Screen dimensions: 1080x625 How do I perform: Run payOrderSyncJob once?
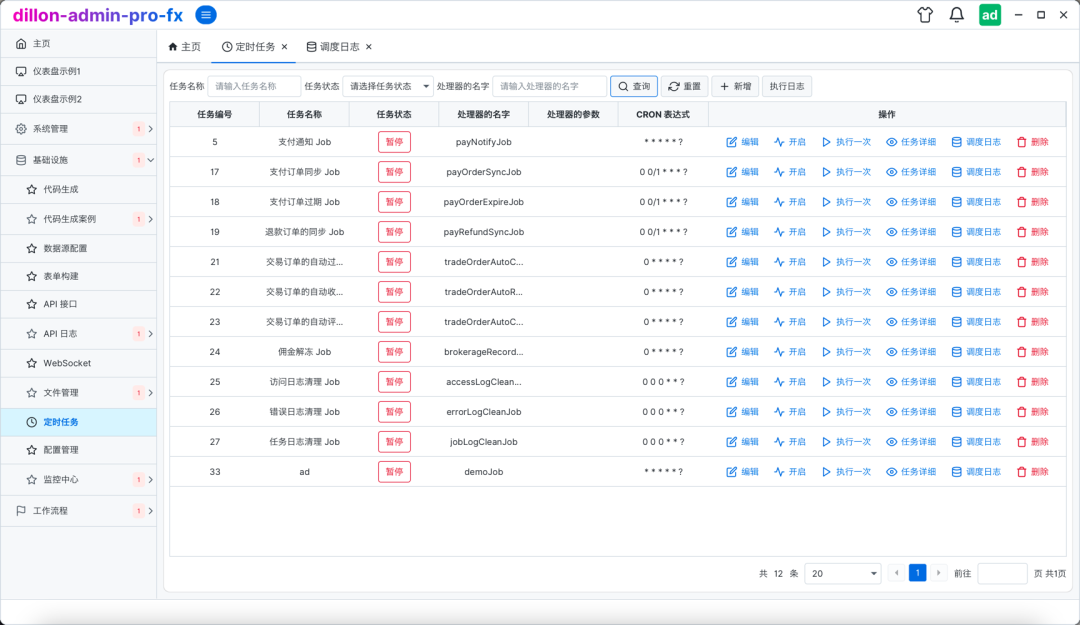coord(846,172)
